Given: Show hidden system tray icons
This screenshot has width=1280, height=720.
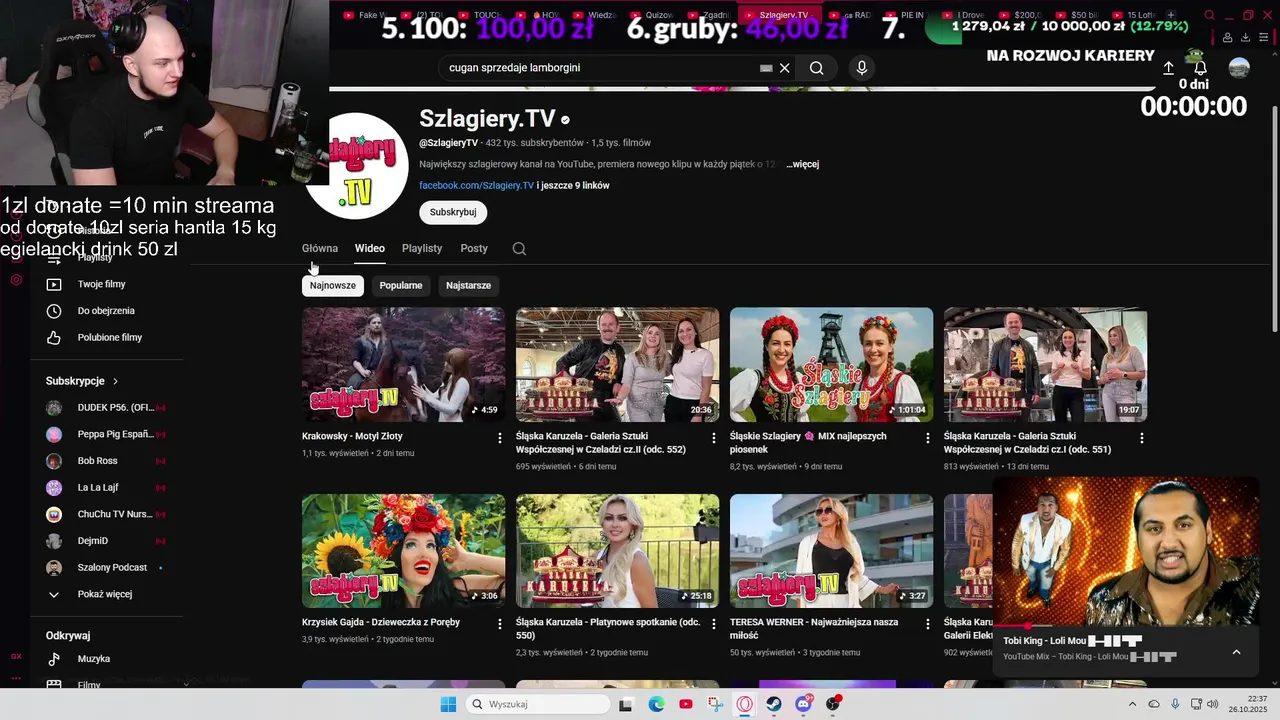Looking at the screenshot, I should pyautogui.click(x=1134, y=704).
